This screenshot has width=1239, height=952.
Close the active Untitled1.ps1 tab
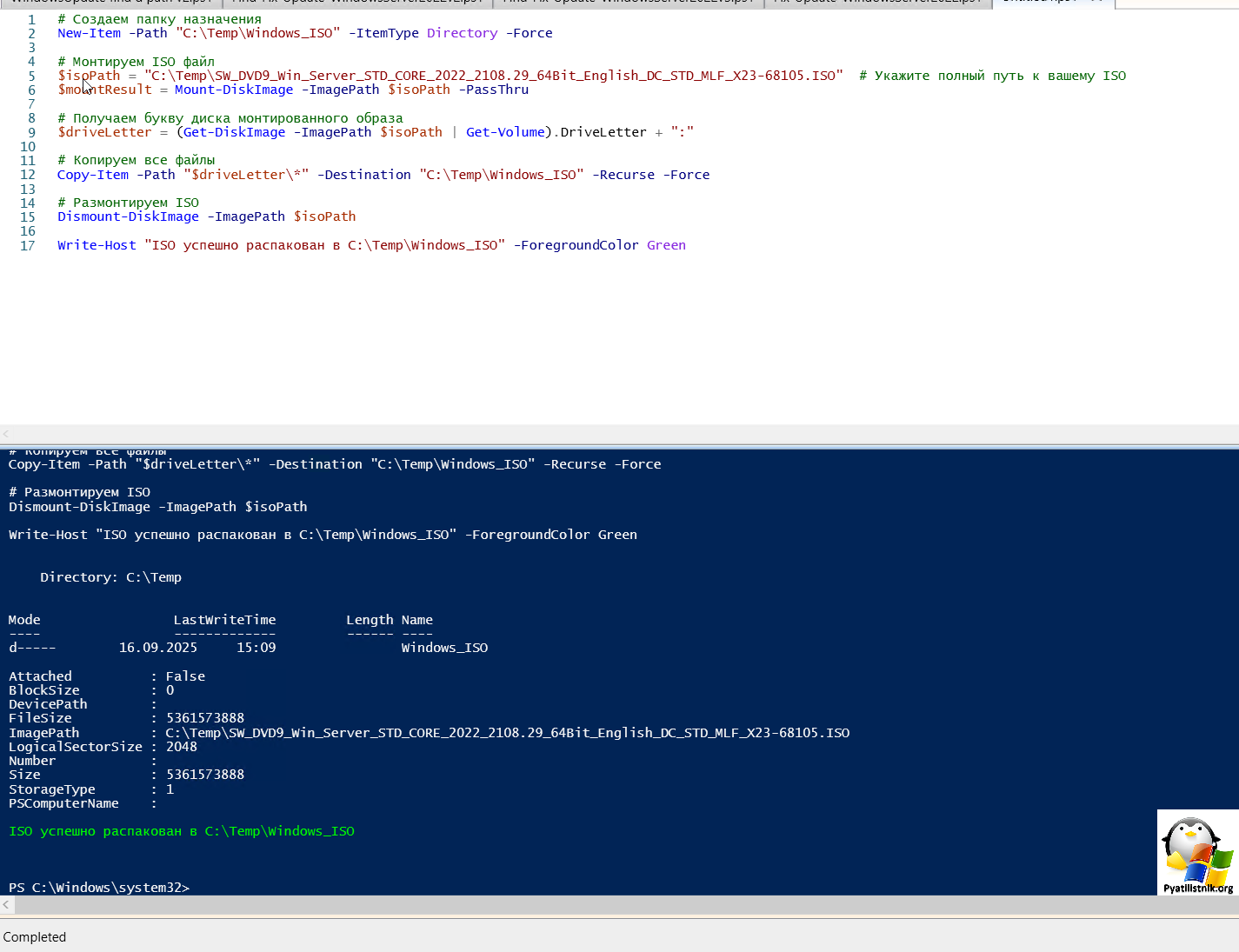1097,2
